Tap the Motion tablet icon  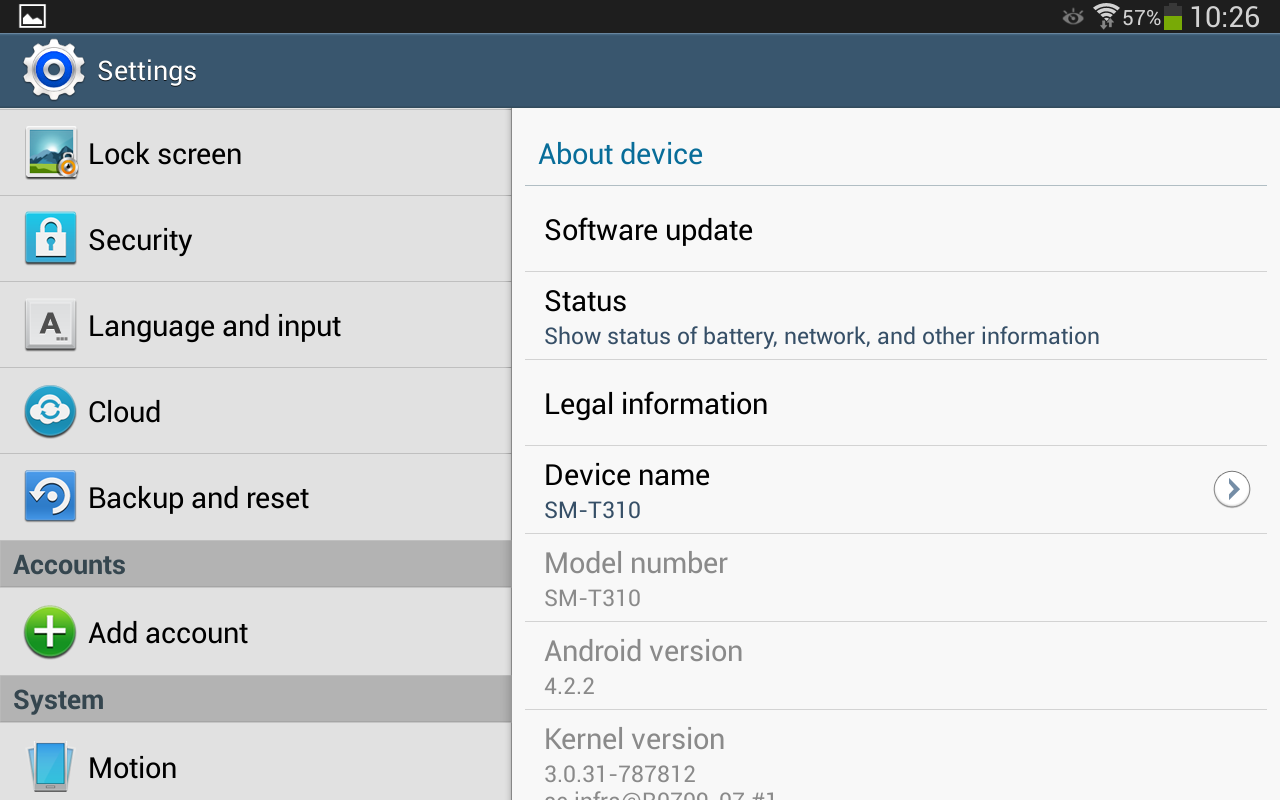pyautogui.click(x=51, y=767)
